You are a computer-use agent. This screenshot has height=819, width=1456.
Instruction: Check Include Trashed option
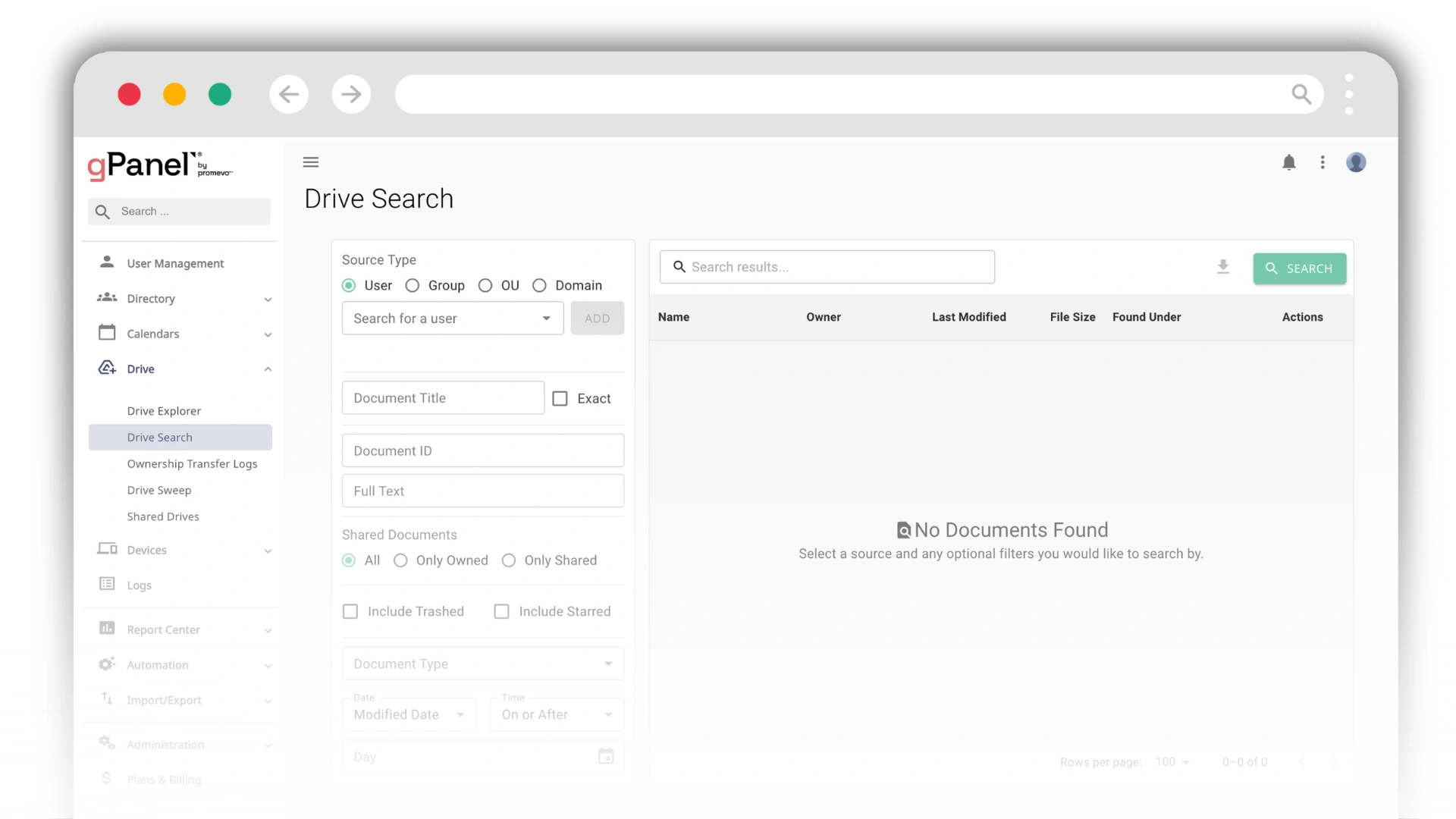(350, 610)
